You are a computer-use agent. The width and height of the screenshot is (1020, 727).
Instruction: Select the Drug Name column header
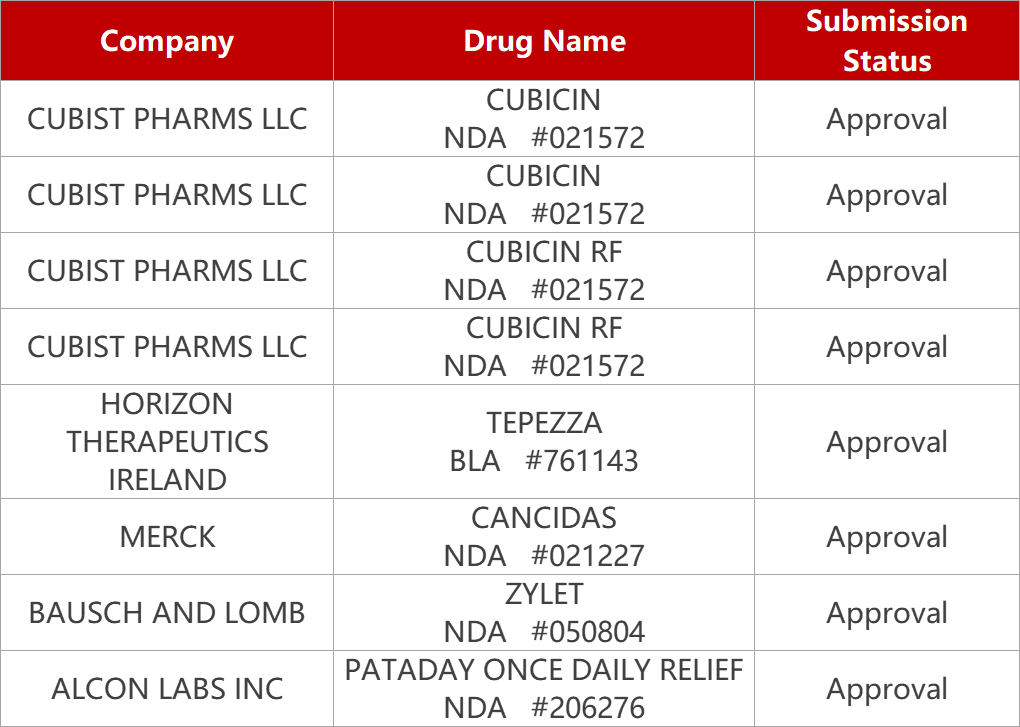coord(544,41)
